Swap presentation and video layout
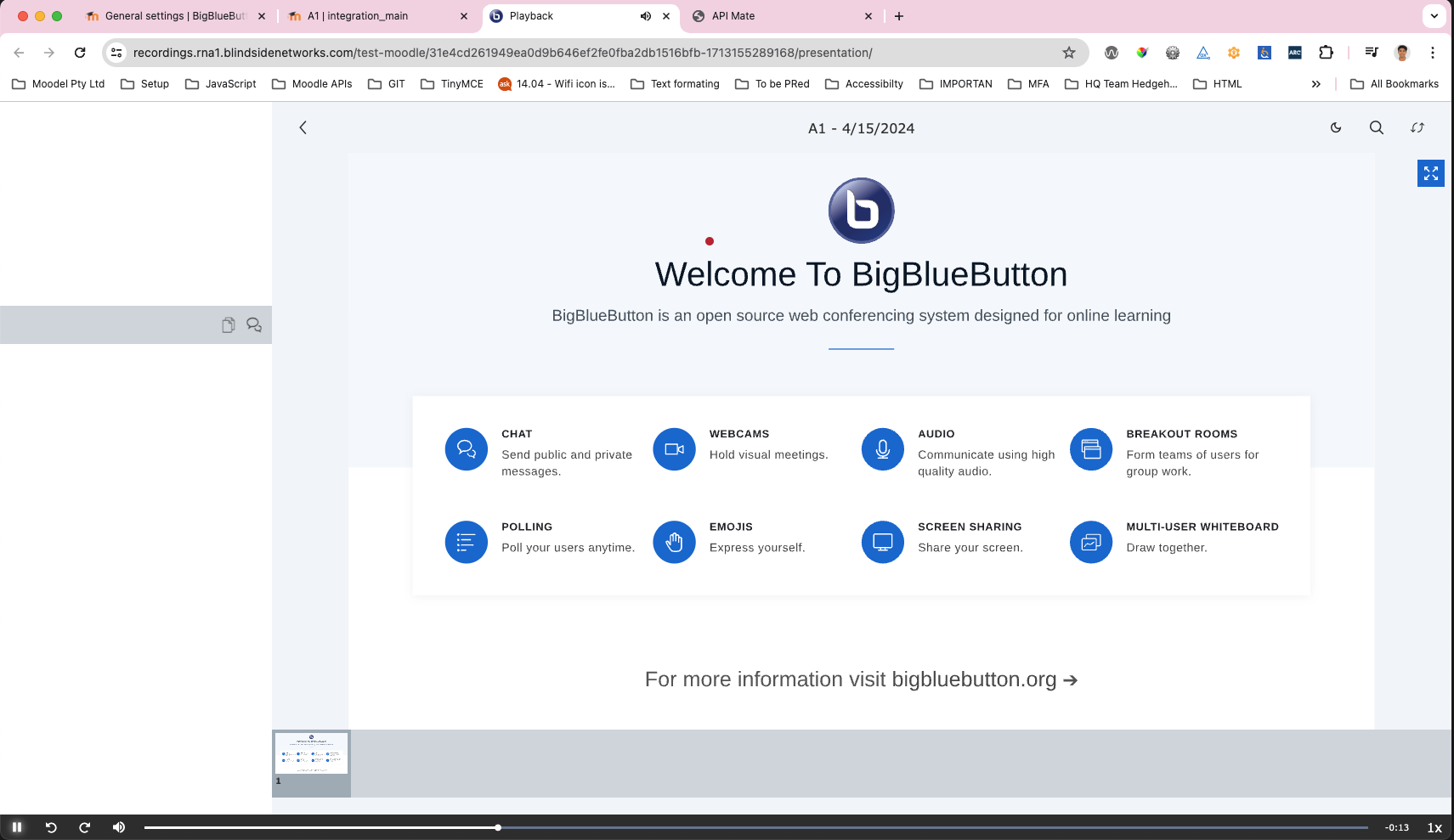The height and width of the screenshot is (840, 1454). coord(1417,127)
